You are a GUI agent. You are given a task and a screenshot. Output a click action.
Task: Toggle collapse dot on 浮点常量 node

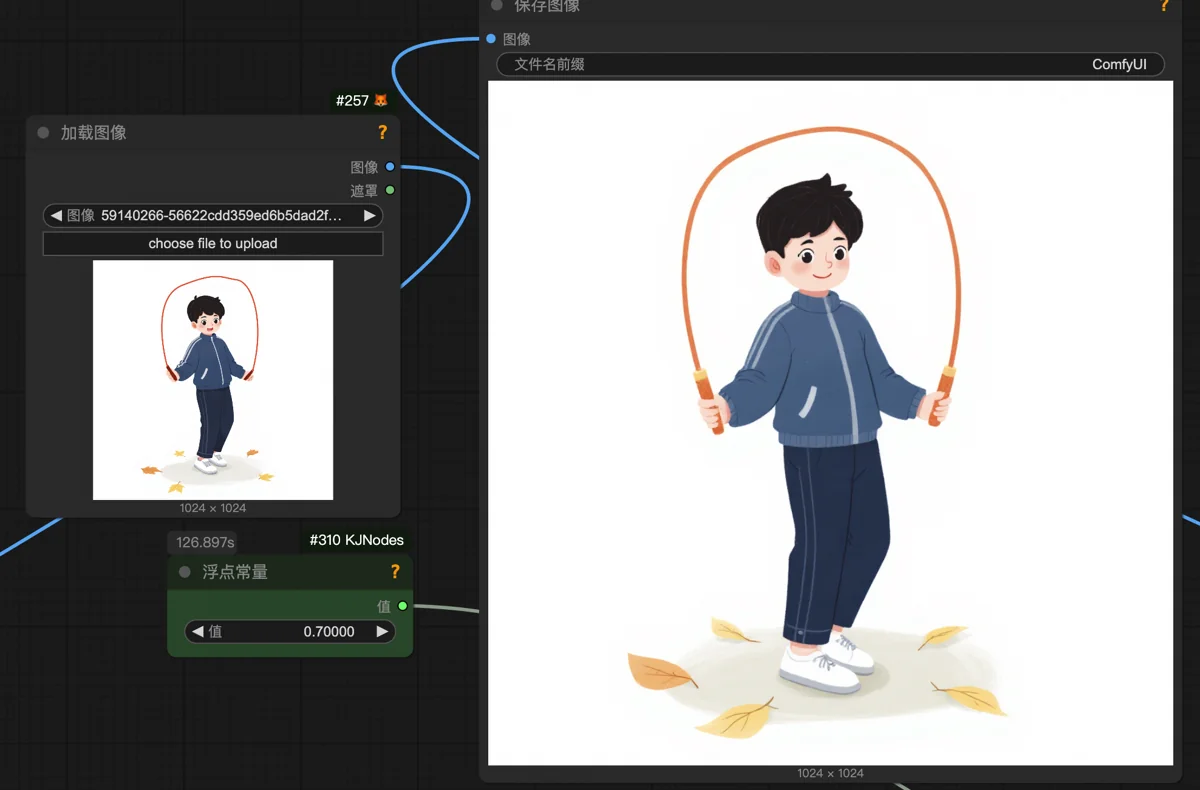point(184,572)
